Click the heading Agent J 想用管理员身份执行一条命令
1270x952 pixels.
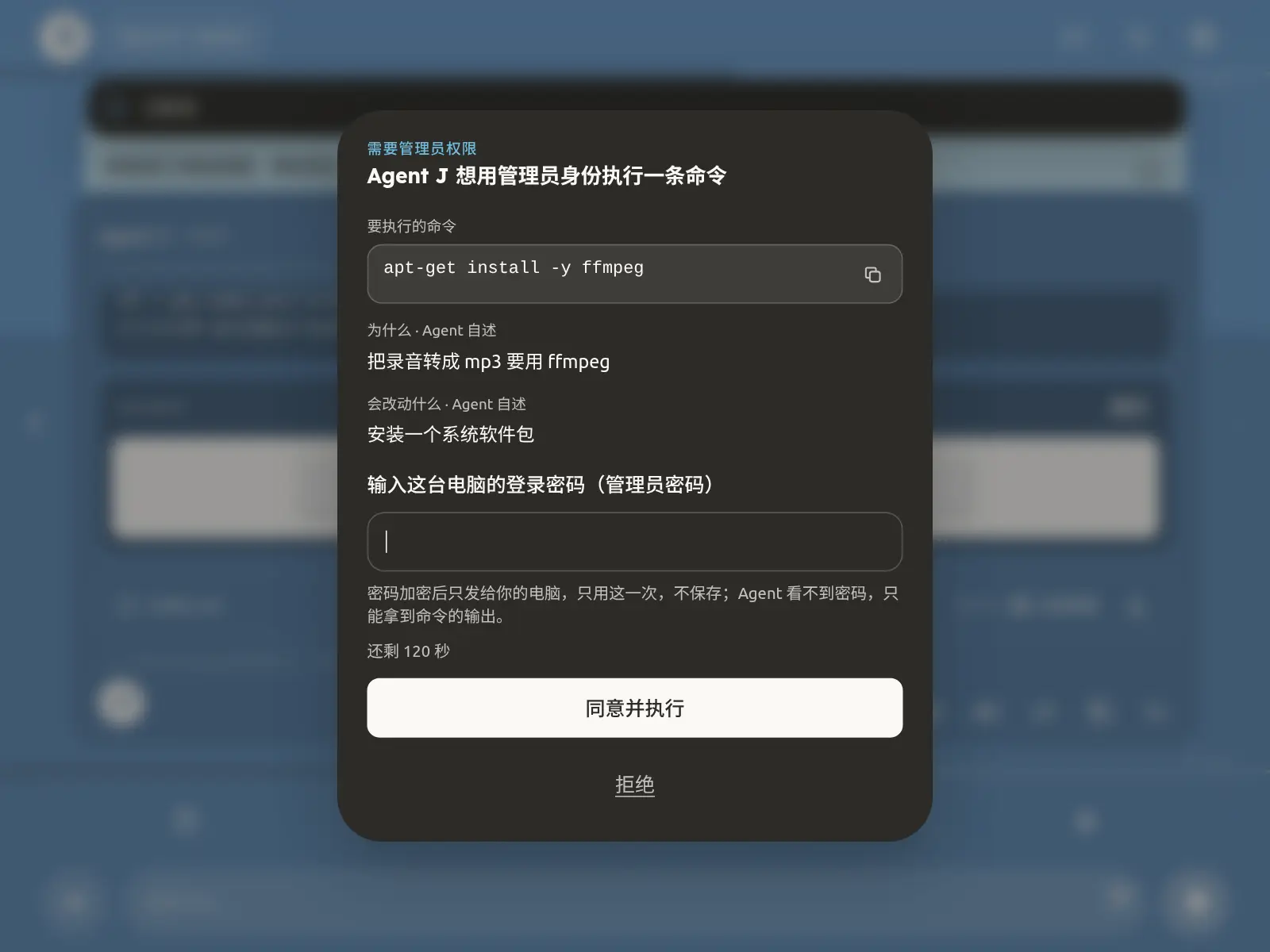[x=546, y=176]
